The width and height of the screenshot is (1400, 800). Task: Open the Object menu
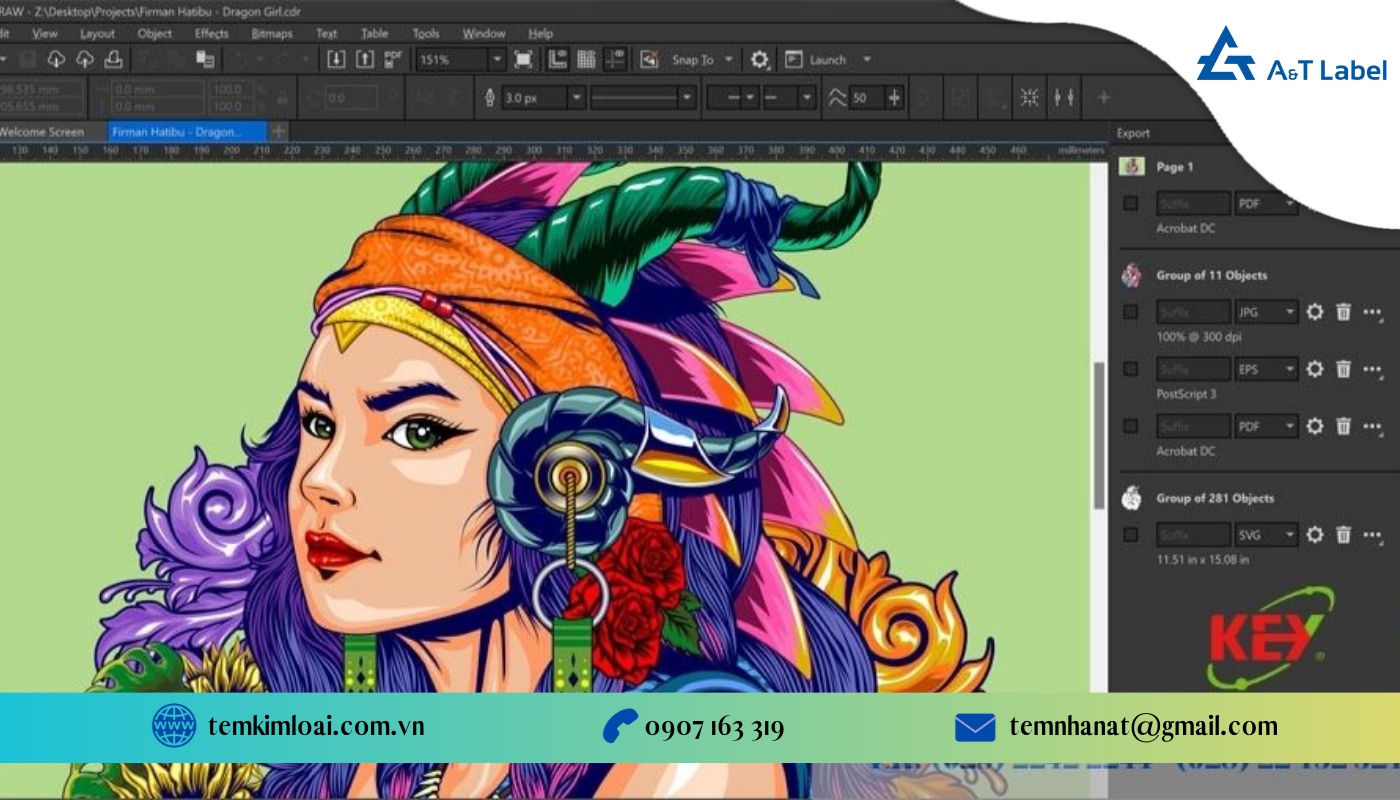click(154, 33)
